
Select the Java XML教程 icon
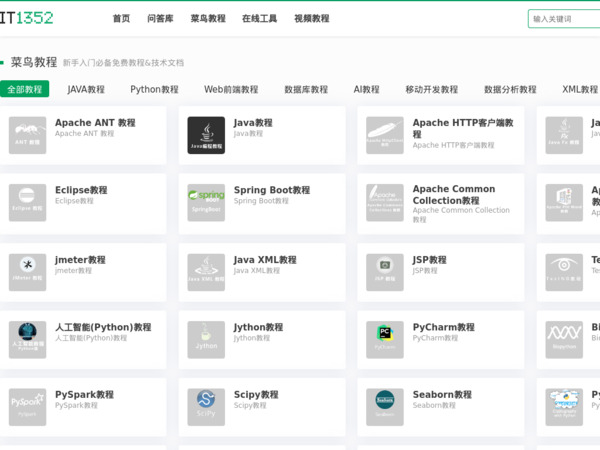(206, 272)
